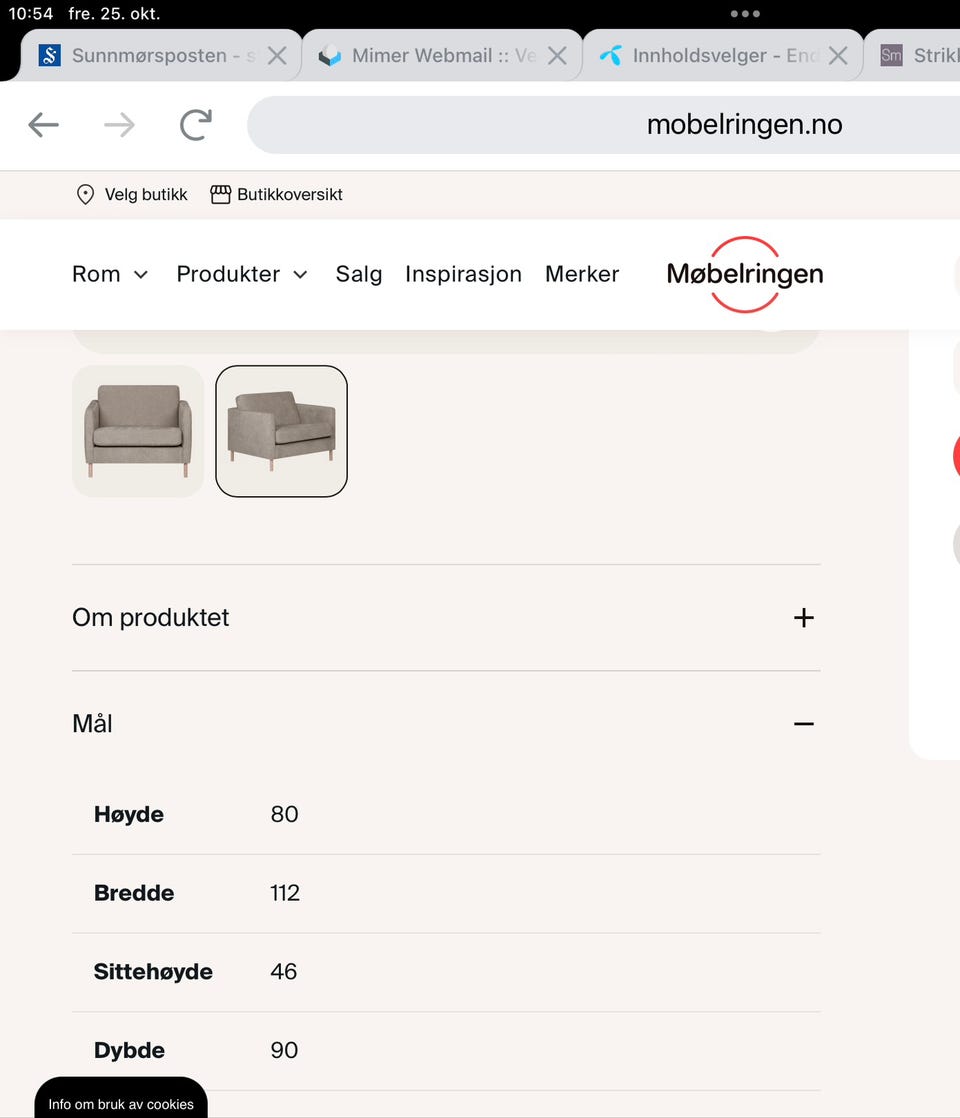Click the Velg butikk location pin icon

pos(86,195)
